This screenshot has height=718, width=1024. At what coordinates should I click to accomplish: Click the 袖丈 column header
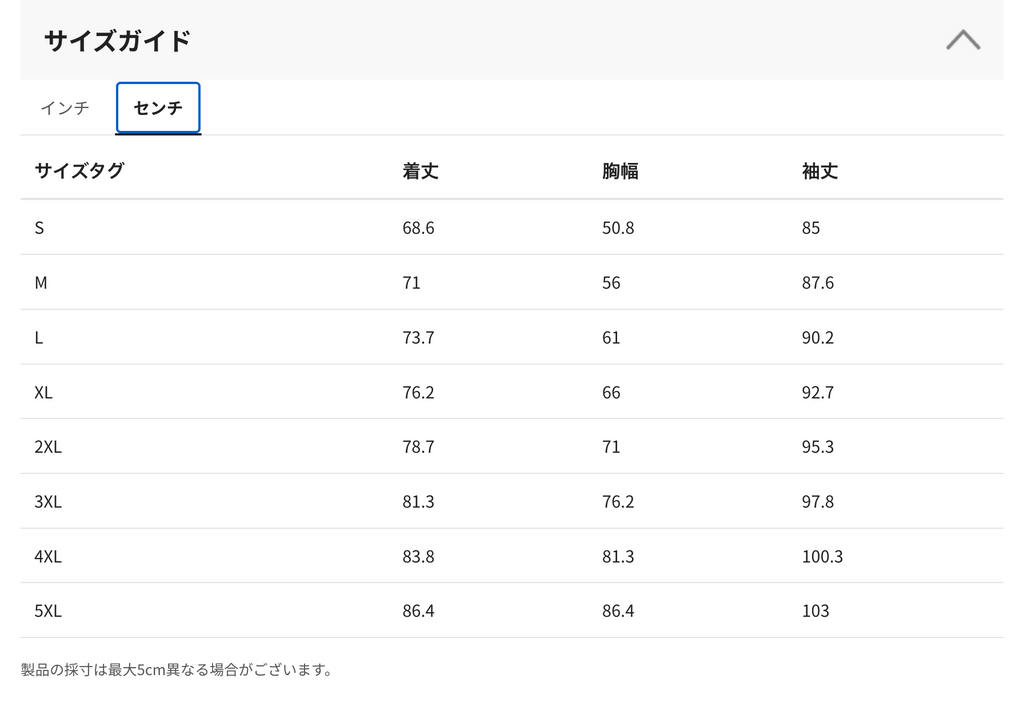820,171
